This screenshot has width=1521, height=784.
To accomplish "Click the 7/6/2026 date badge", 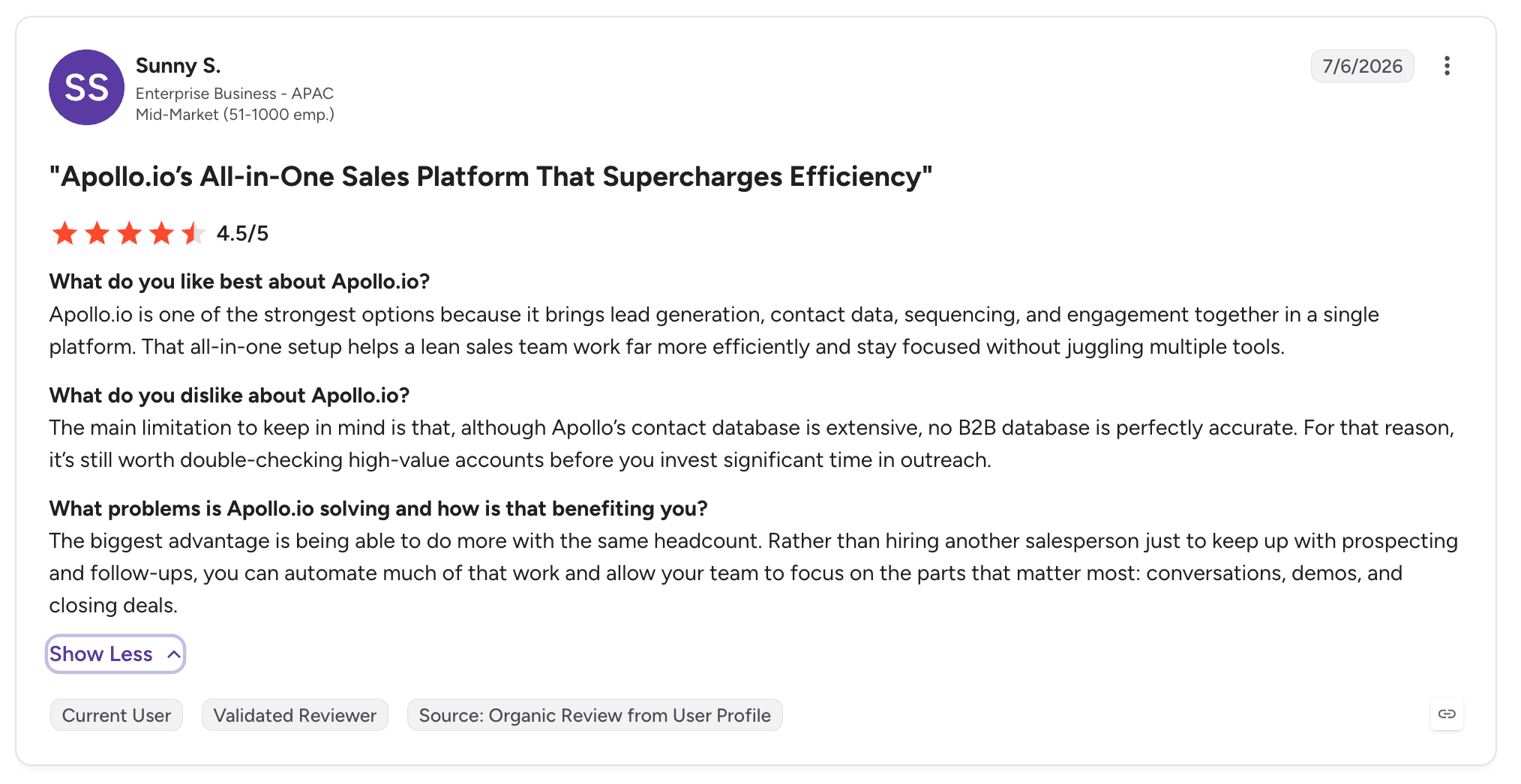I will (x=1362, y=66).
